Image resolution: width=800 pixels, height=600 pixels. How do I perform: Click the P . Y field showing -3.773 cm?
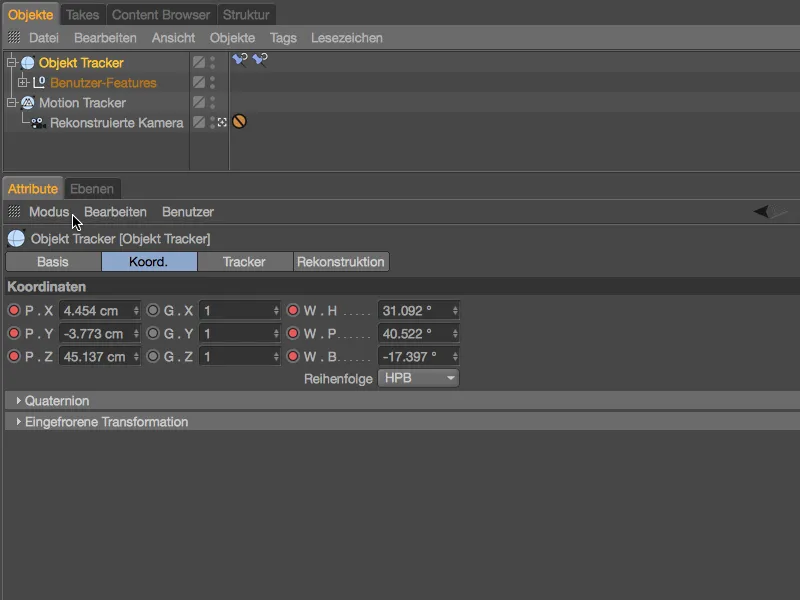pyautogui.click(x=99, y=333)
